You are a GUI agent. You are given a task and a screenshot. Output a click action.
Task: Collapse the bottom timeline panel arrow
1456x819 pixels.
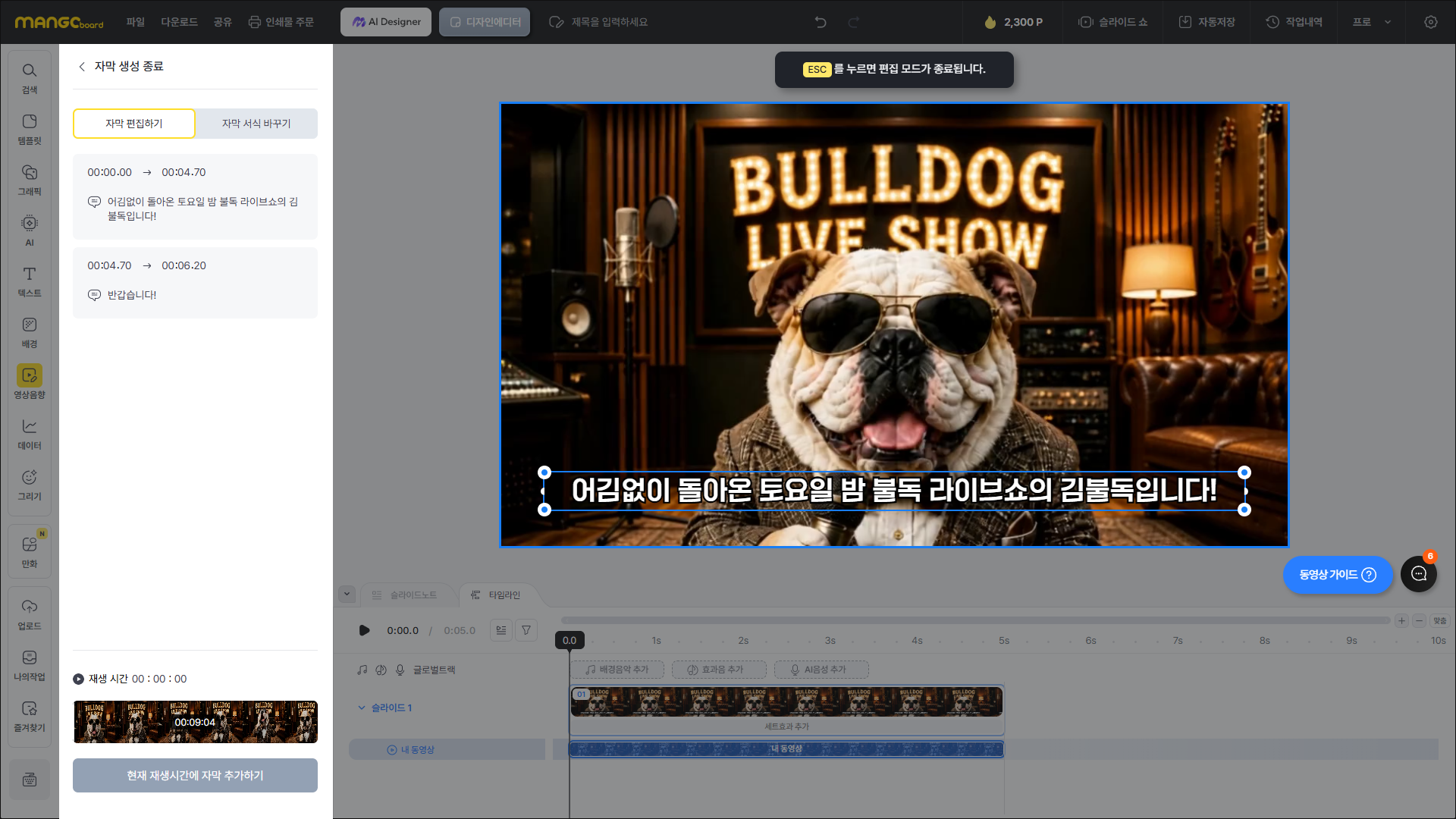click(x=347, y=594)
